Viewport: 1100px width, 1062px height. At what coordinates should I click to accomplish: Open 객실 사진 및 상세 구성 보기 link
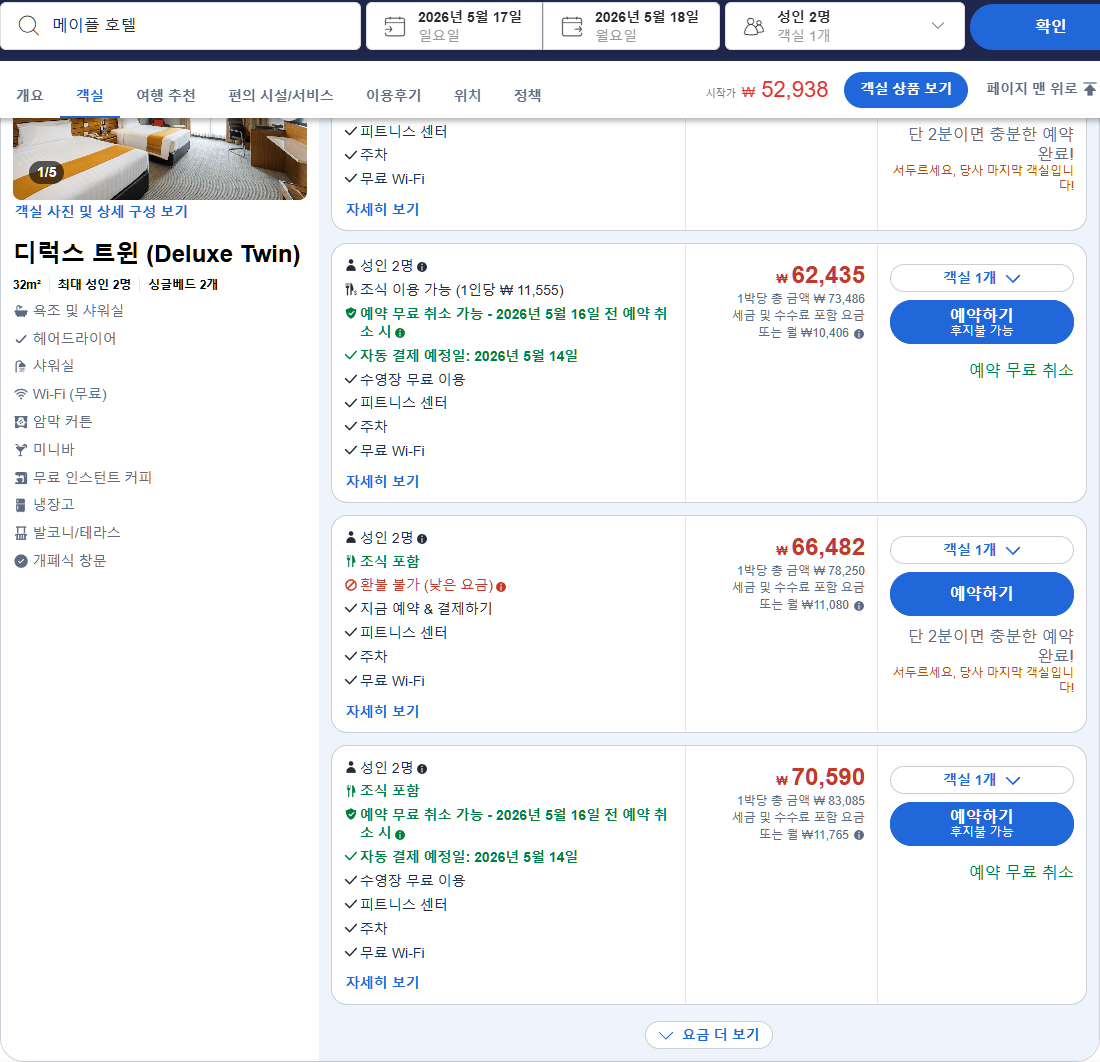101,211
